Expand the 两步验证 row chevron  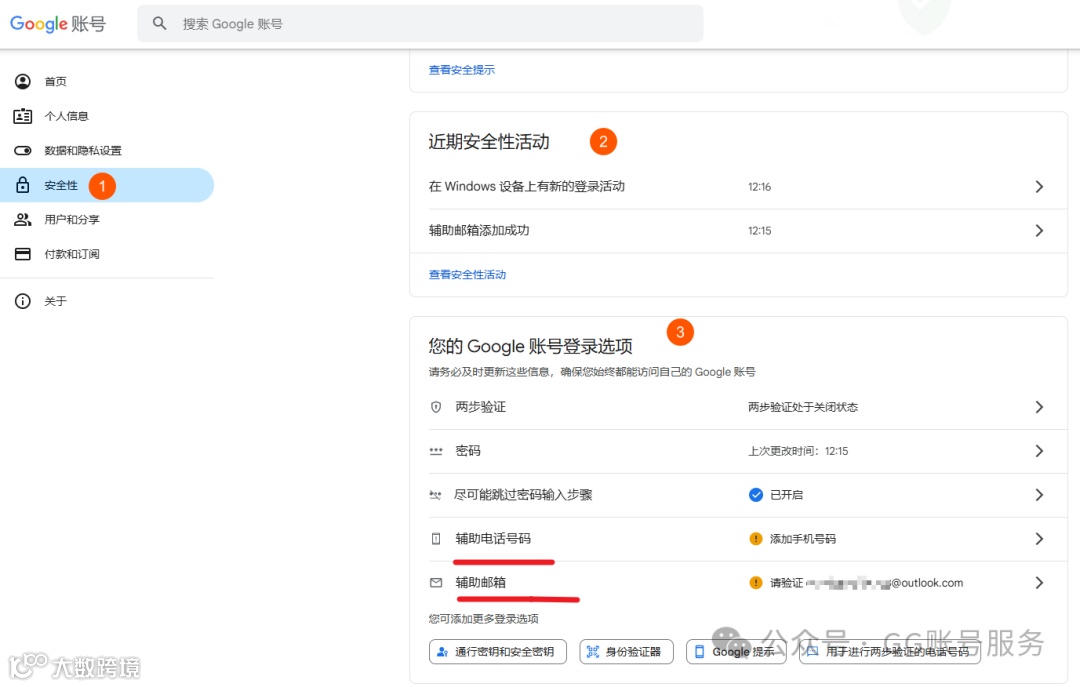[x=1039, y=407]
